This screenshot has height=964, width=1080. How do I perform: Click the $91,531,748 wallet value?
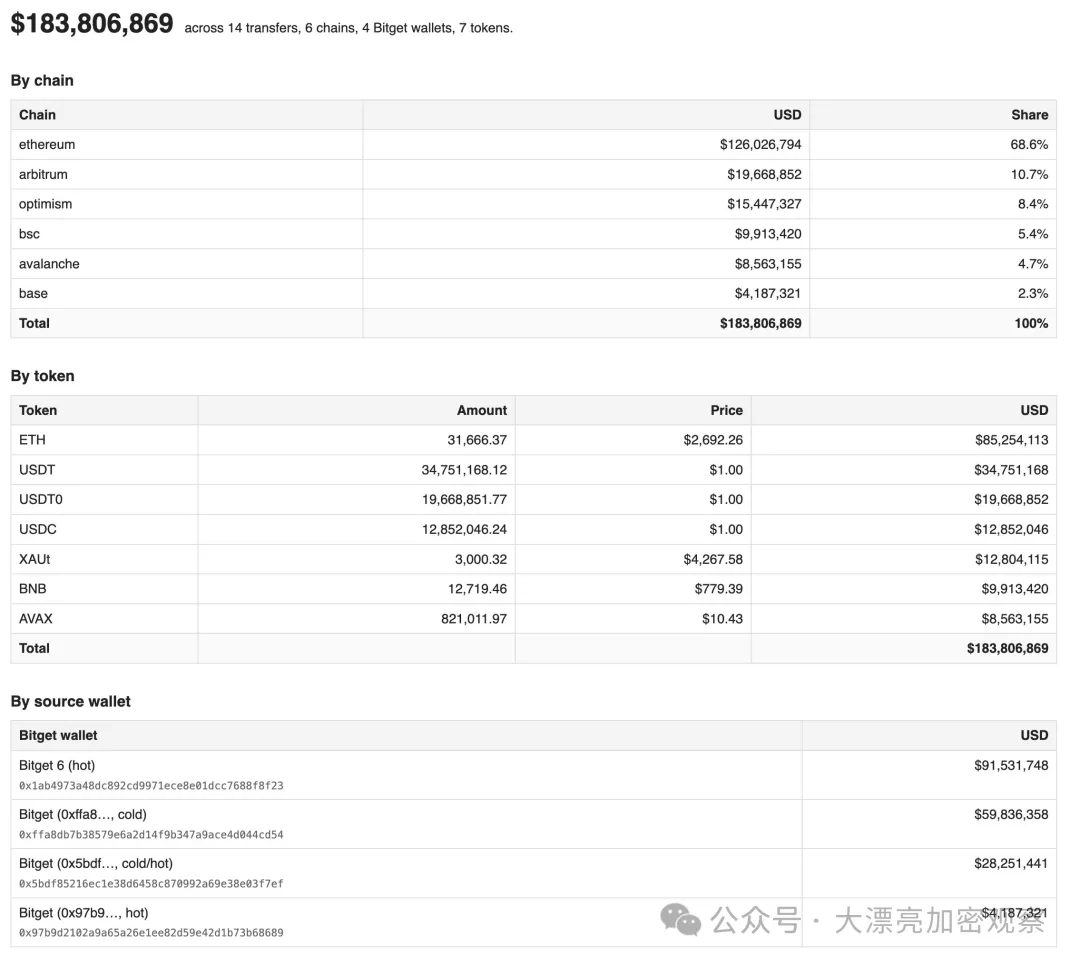click(1011, 766)
